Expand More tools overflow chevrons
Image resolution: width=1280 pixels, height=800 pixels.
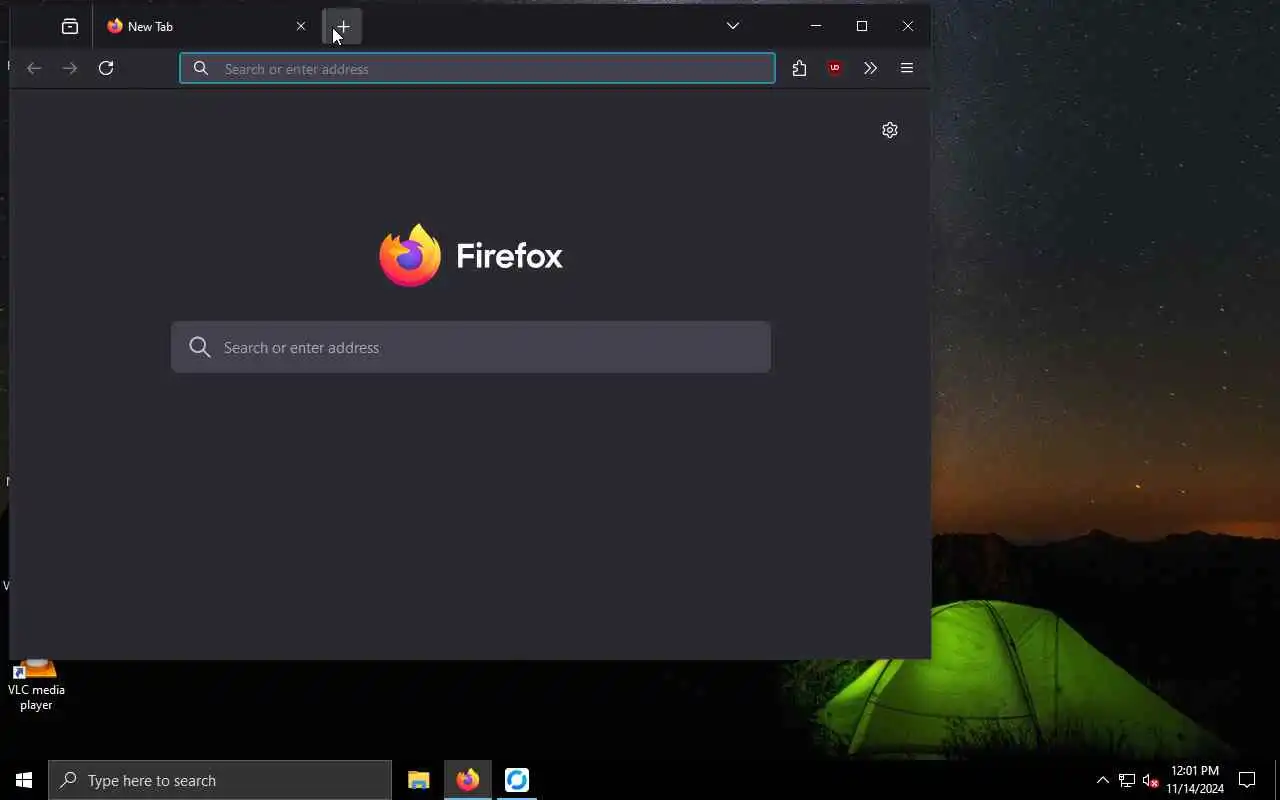click(x=870, y=68)
